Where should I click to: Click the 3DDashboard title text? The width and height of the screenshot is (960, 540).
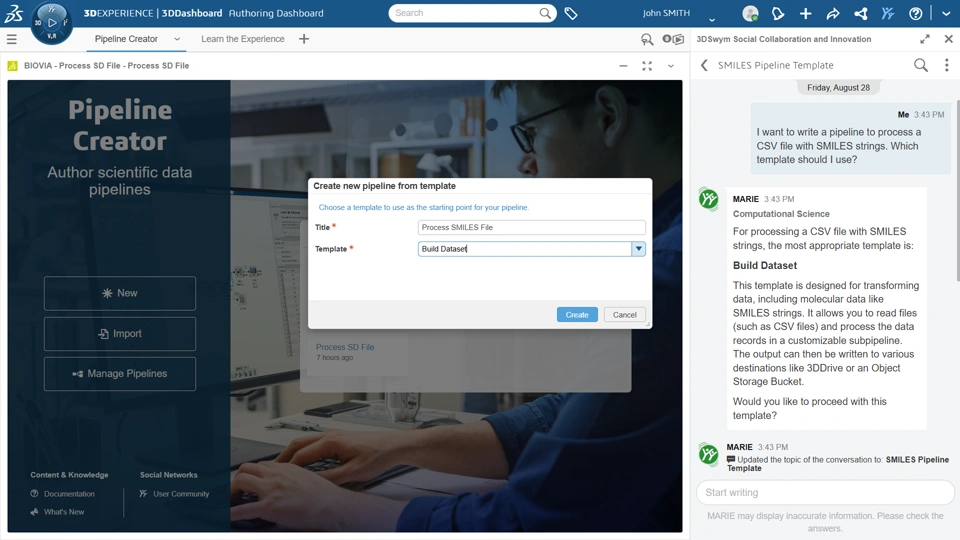(192, 13)
